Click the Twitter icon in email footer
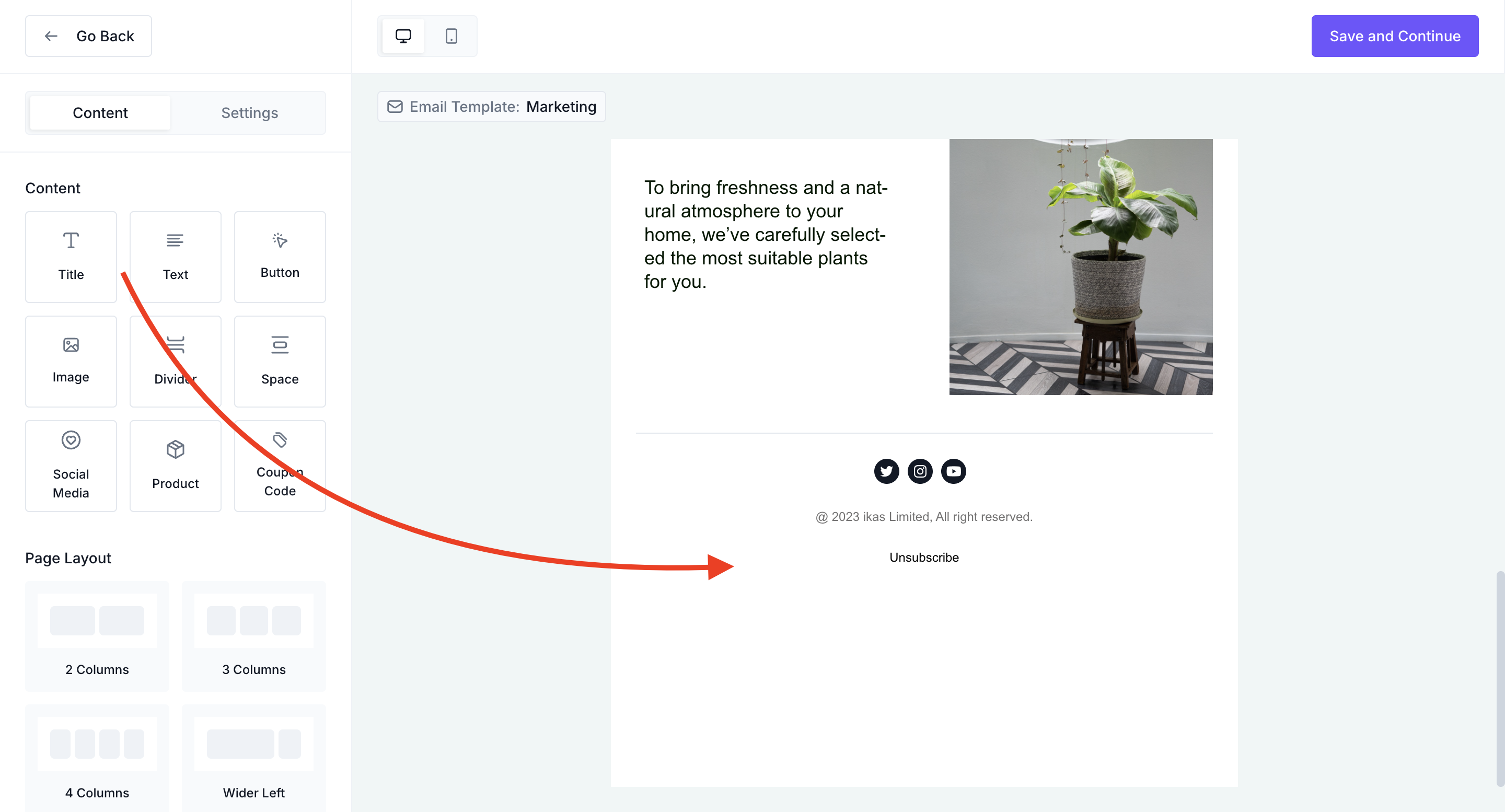The width and height of the screenshot is (1505, 812). [886, 471]
